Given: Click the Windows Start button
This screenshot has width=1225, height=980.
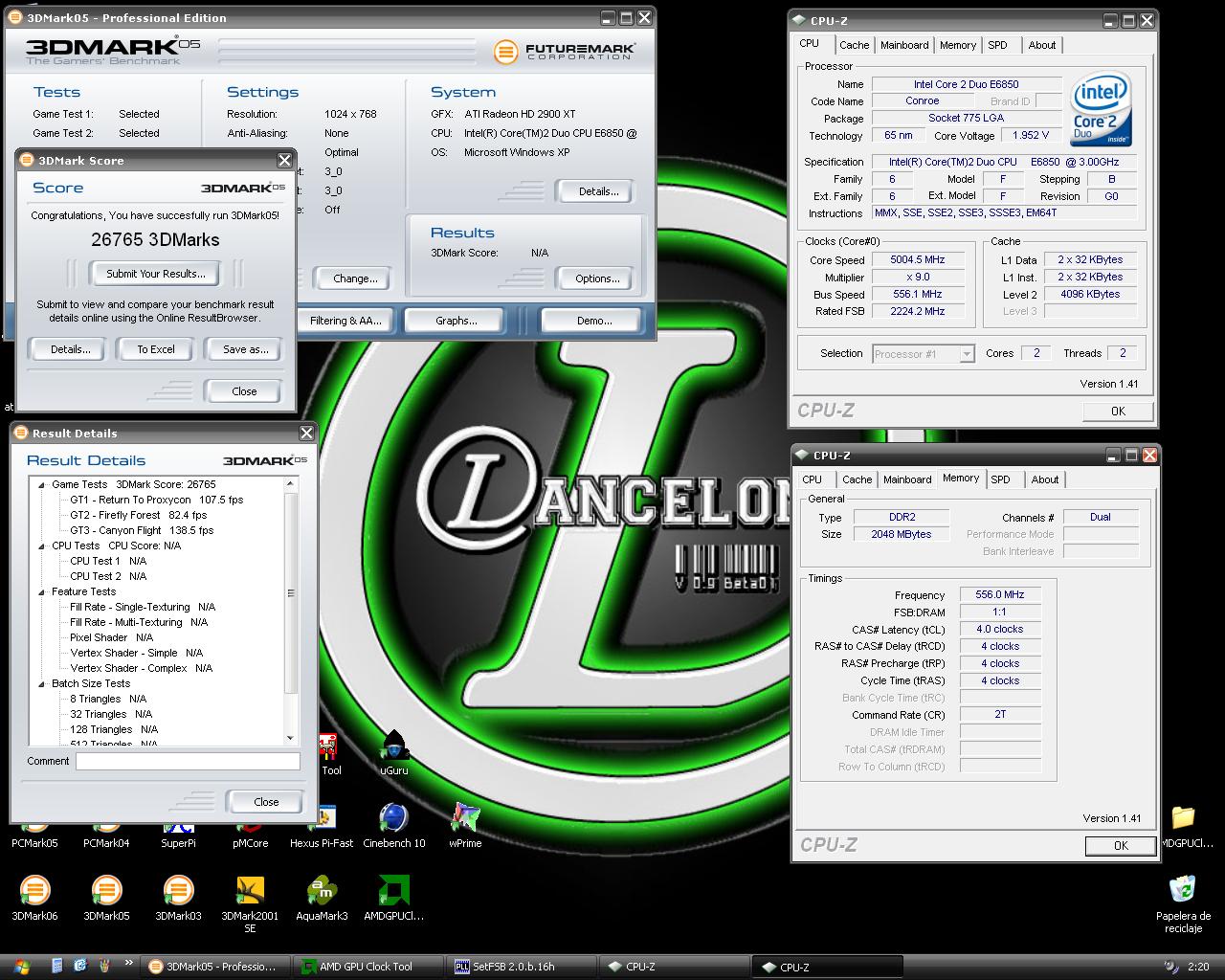Looking at the screenshot, I should [21, 967].
